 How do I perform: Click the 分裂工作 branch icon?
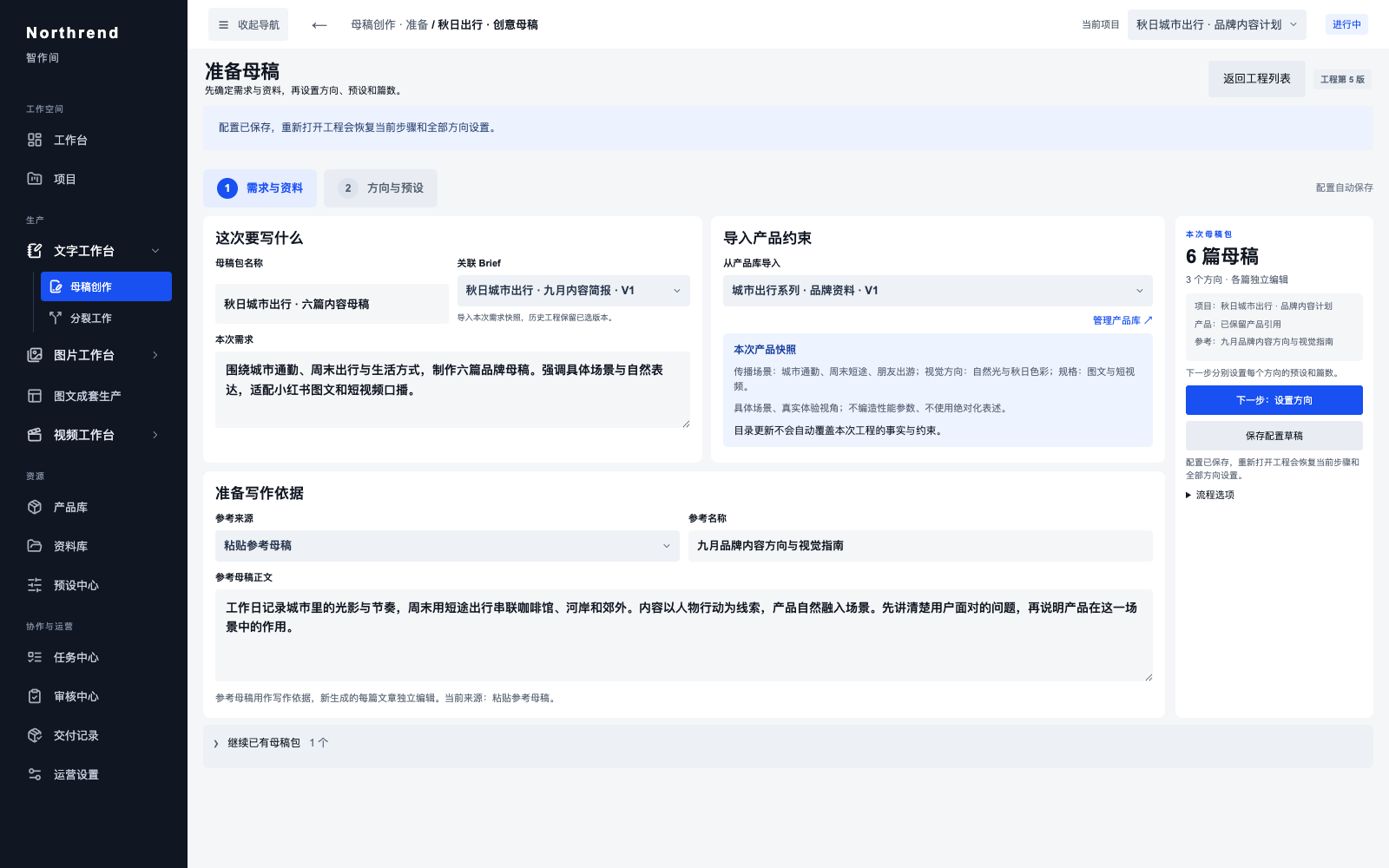56,318
